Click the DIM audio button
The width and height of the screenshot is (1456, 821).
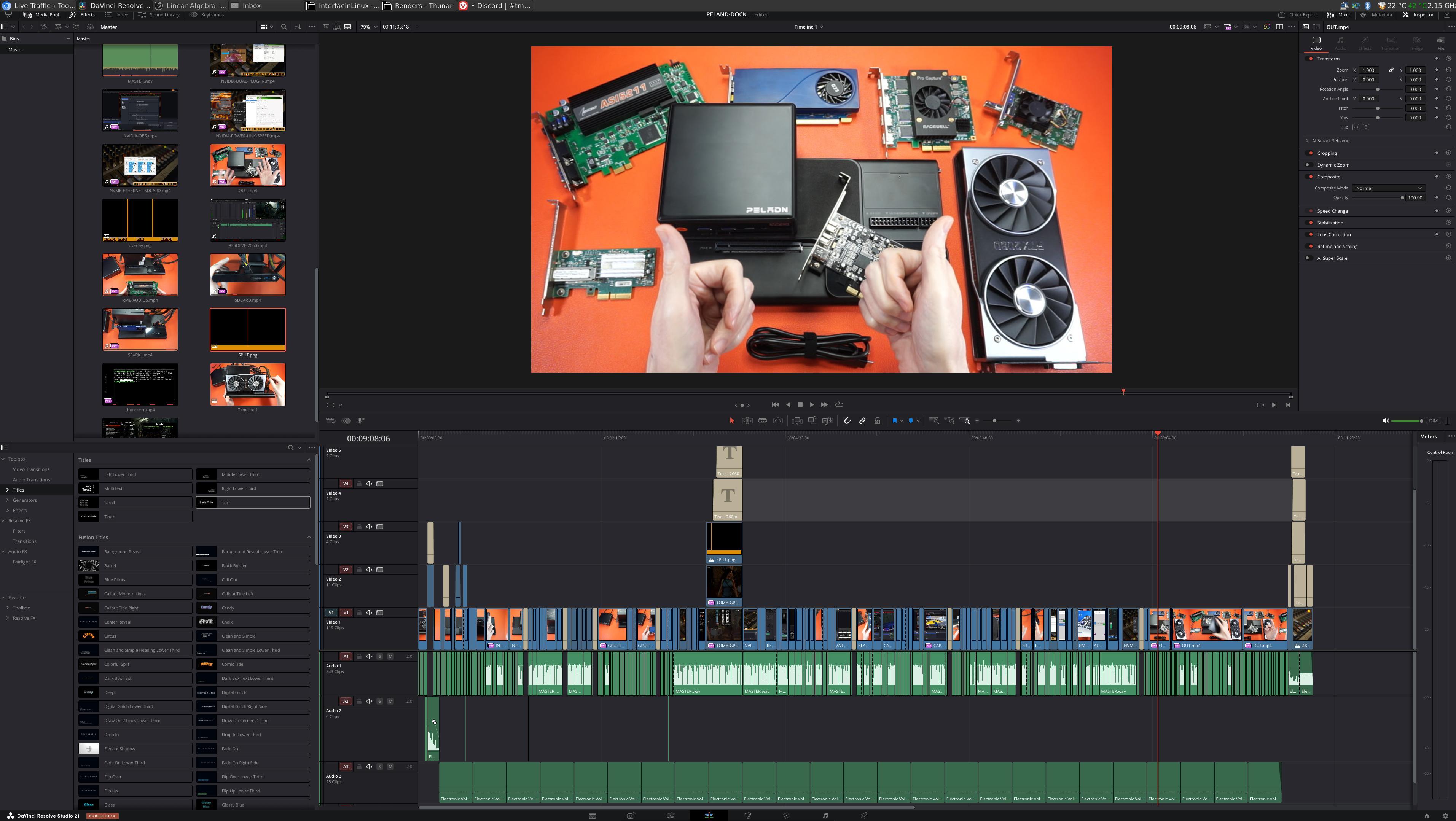click(x=1434, y=421)
